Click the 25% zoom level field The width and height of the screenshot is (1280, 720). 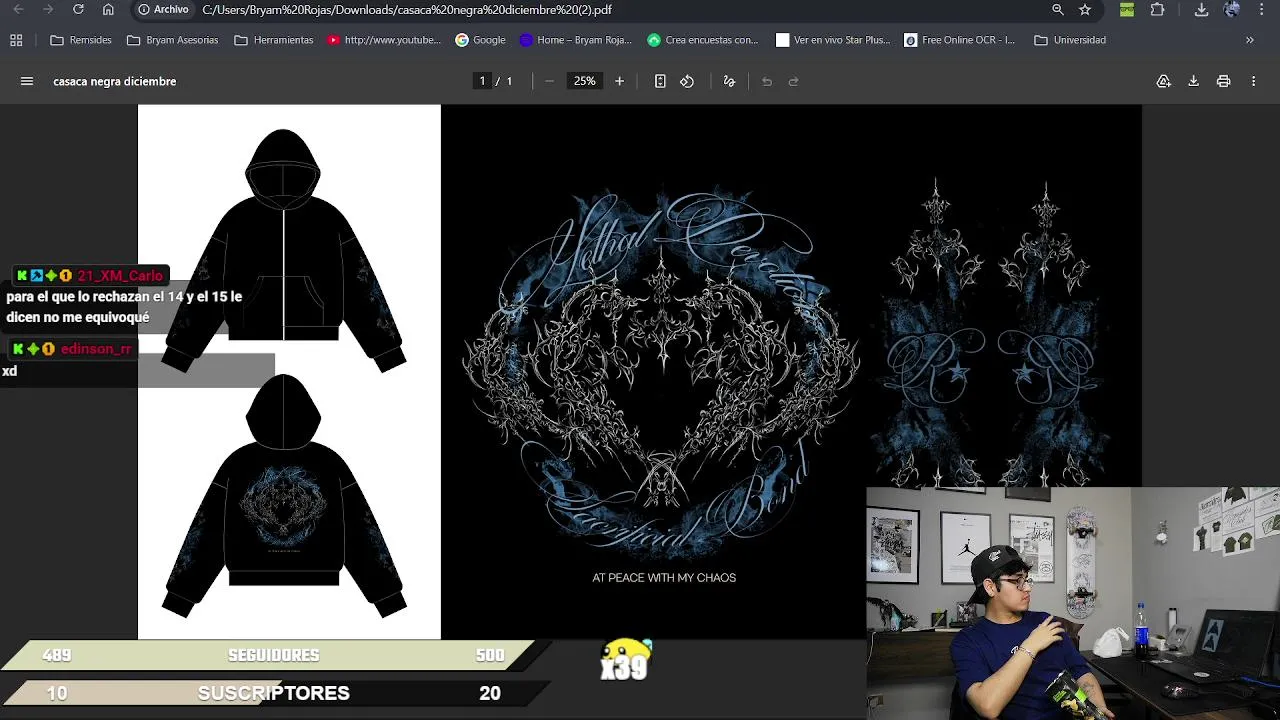click(x=584, y=81)
